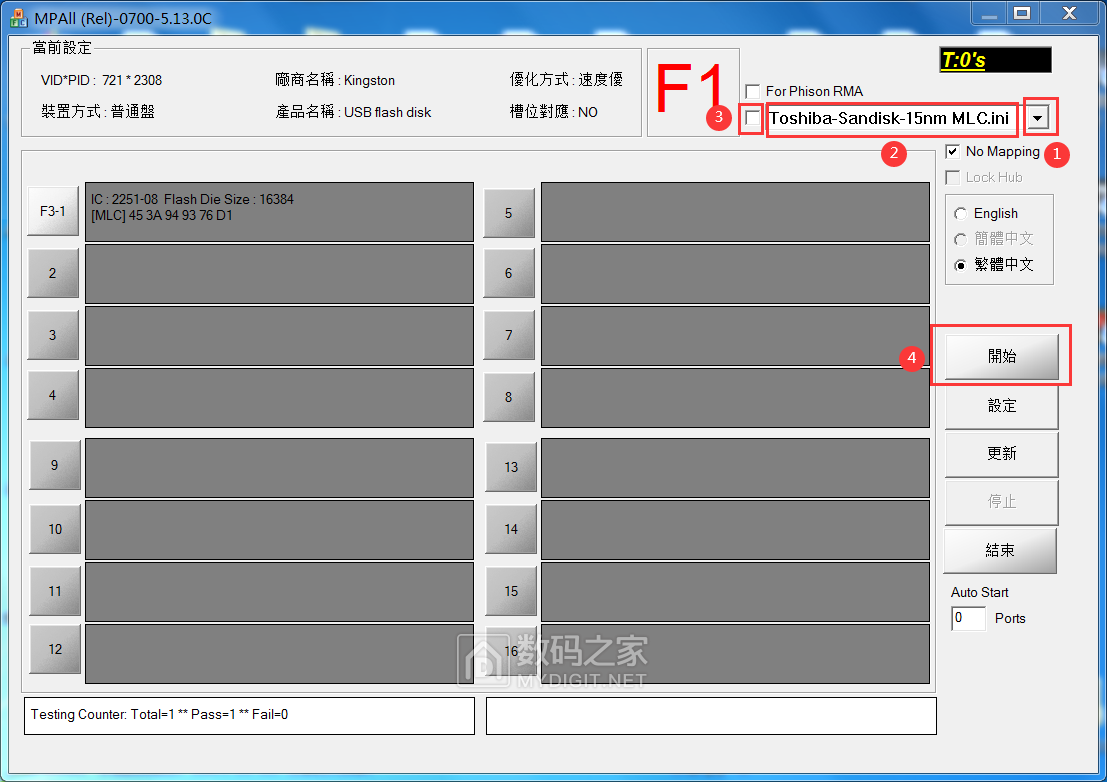
Task: Click the large F1 indicator
Action: pos(693,91)
